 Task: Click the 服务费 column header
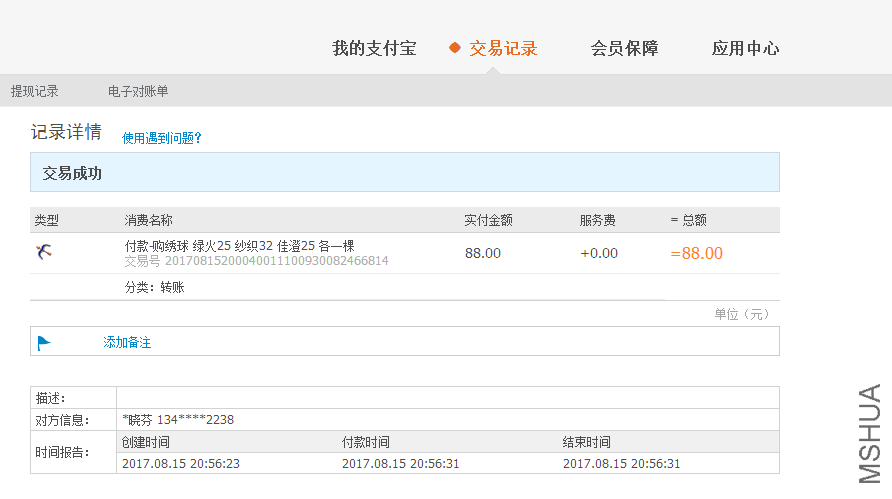[x=597, y=220]
